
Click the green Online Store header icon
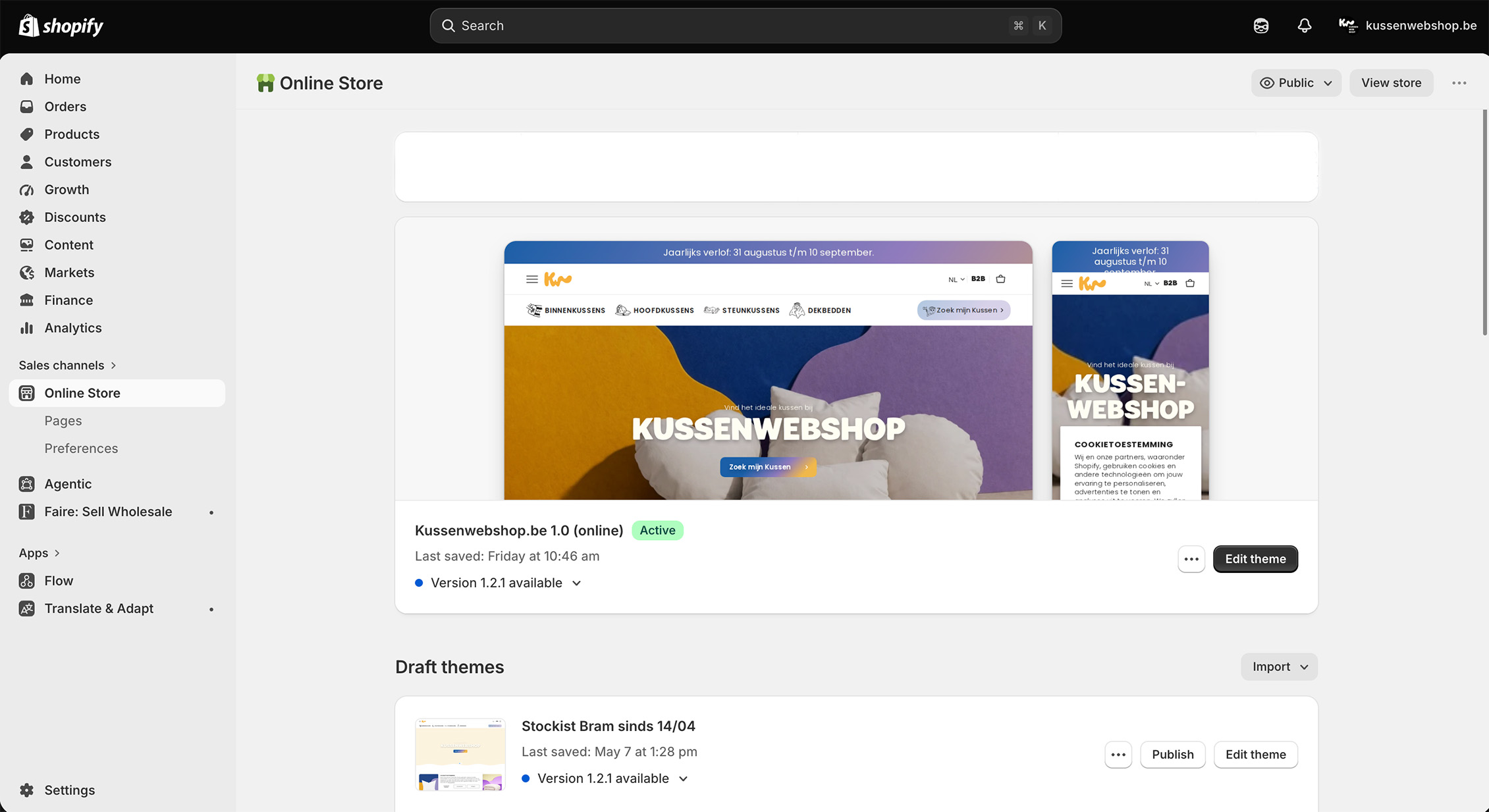pyautogui.click(x=265, y=83)
